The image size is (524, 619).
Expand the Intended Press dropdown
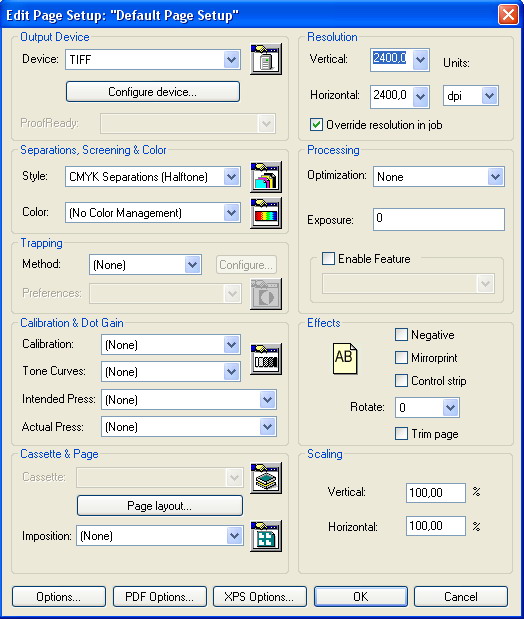click(267, 400)
